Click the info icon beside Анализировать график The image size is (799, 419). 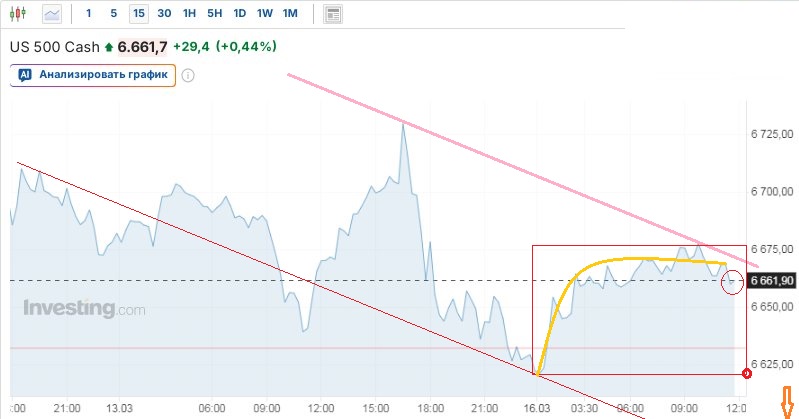188,74
